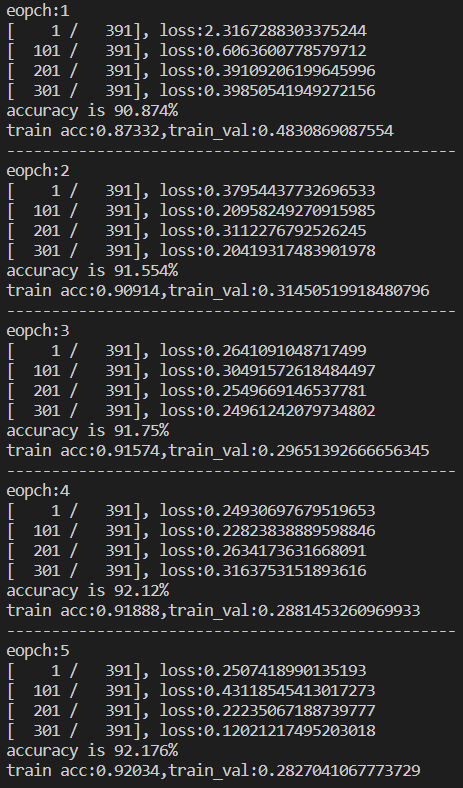Click train acc:0.90914 output line
The width and height of the screenshot is (463, 788).
coord(218,290)
